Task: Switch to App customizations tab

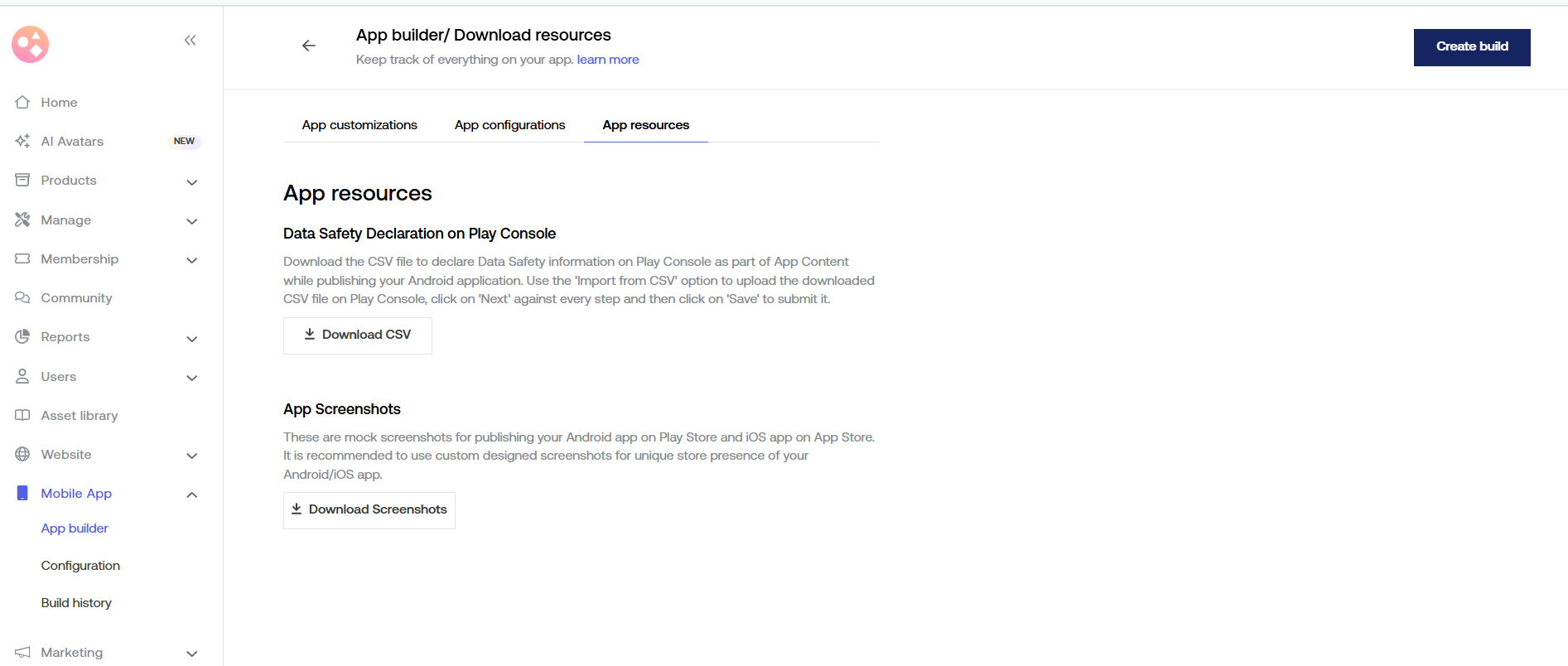Action: click(x=359, y=125)
